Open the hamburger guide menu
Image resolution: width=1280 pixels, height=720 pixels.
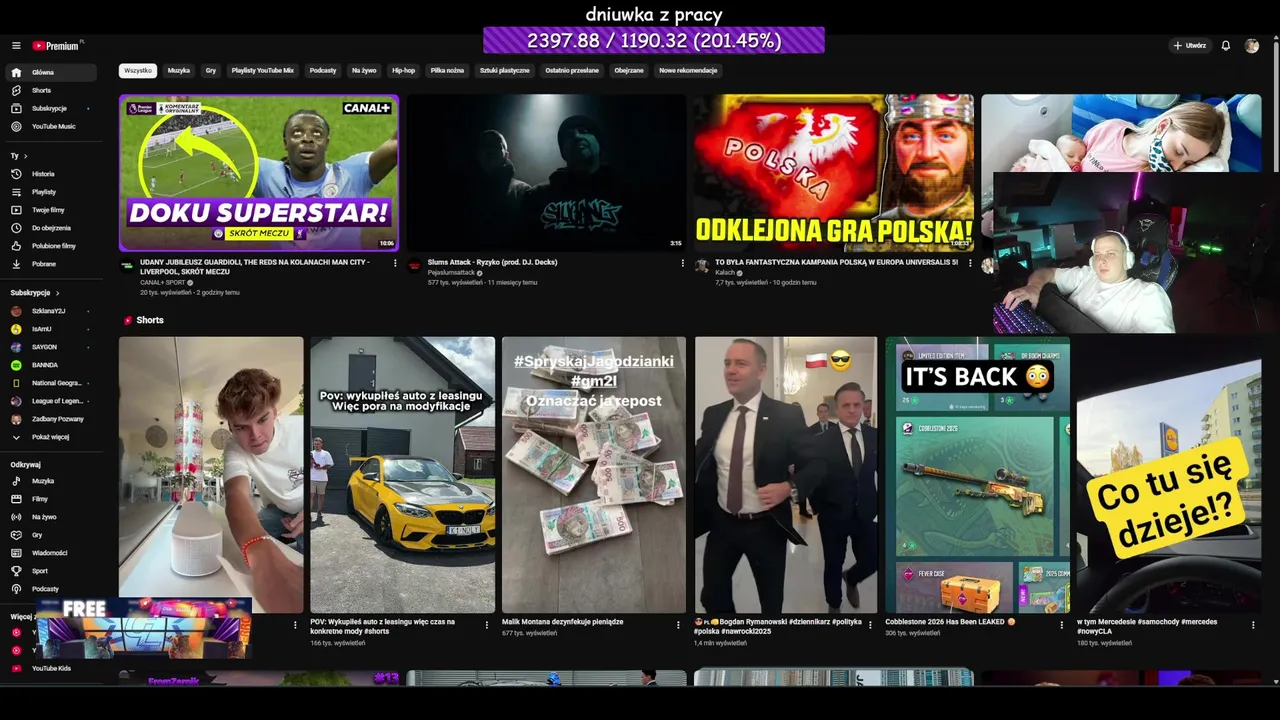(16, 46)
